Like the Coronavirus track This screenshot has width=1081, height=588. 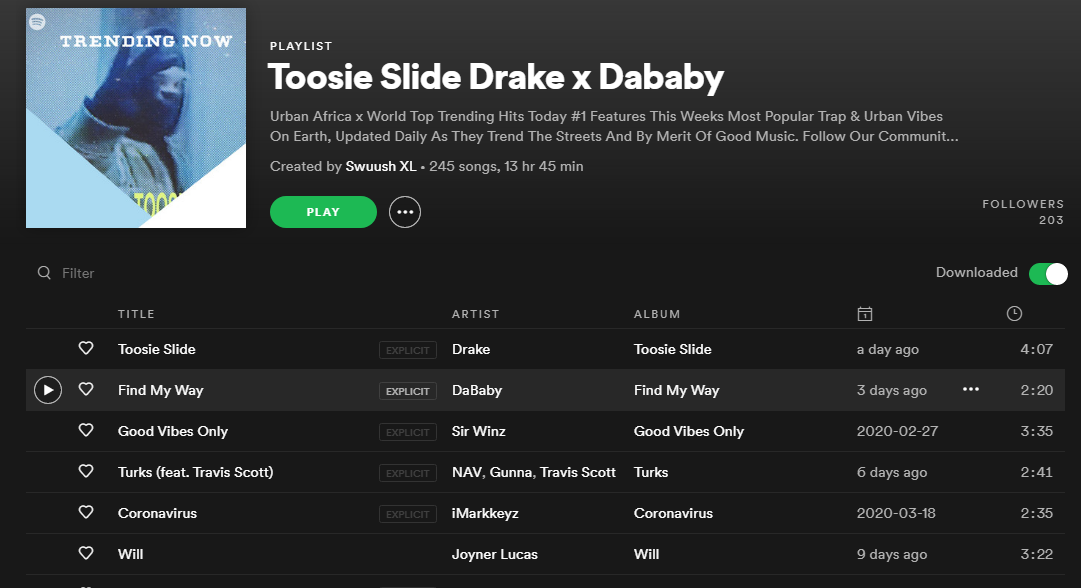click(x=86, y=513)
